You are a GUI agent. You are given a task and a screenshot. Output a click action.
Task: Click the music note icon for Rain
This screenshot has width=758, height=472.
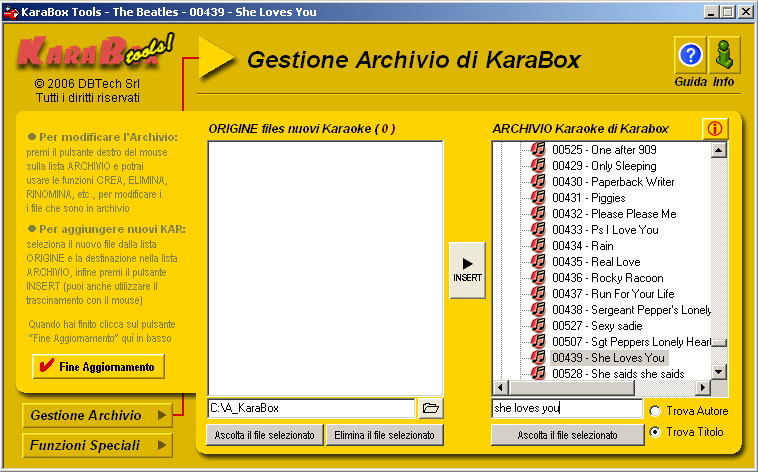tap(538, 245)
